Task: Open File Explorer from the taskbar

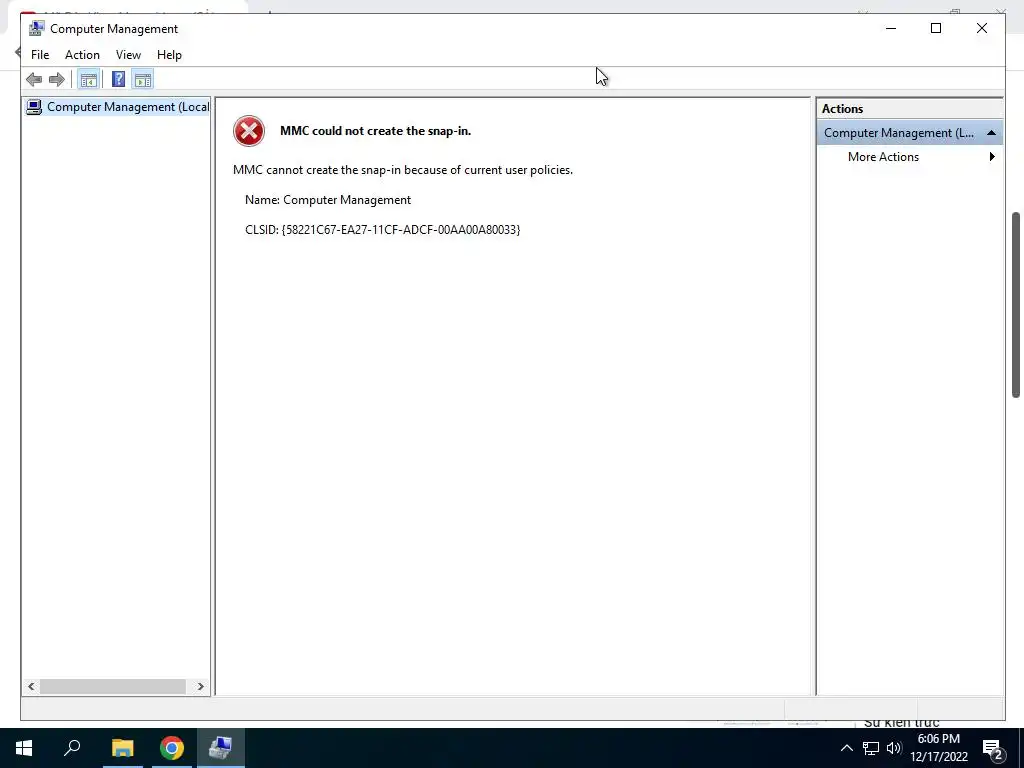Action: (x=122, y=748)
